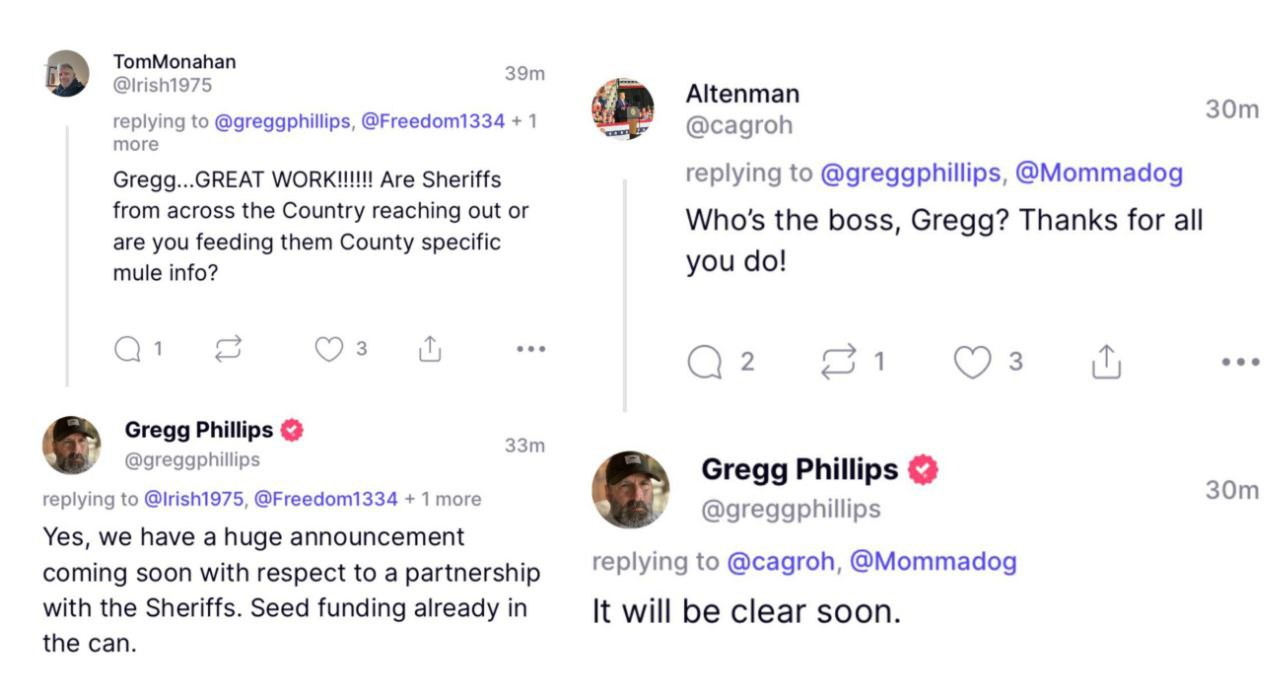Click the verified badge beside left Gregg Phillips

(292, 431)
